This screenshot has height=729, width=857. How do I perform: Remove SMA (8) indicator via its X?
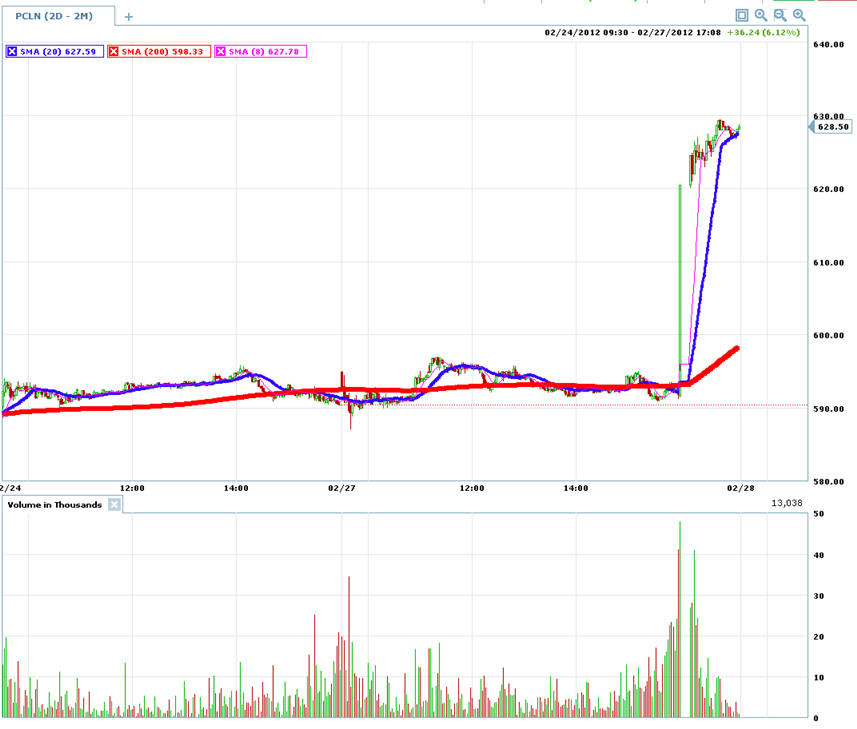coord(221,51)
